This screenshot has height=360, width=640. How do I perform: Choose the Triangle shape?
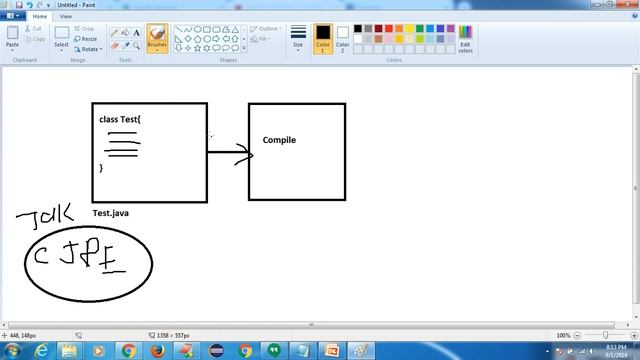point(236,29)
